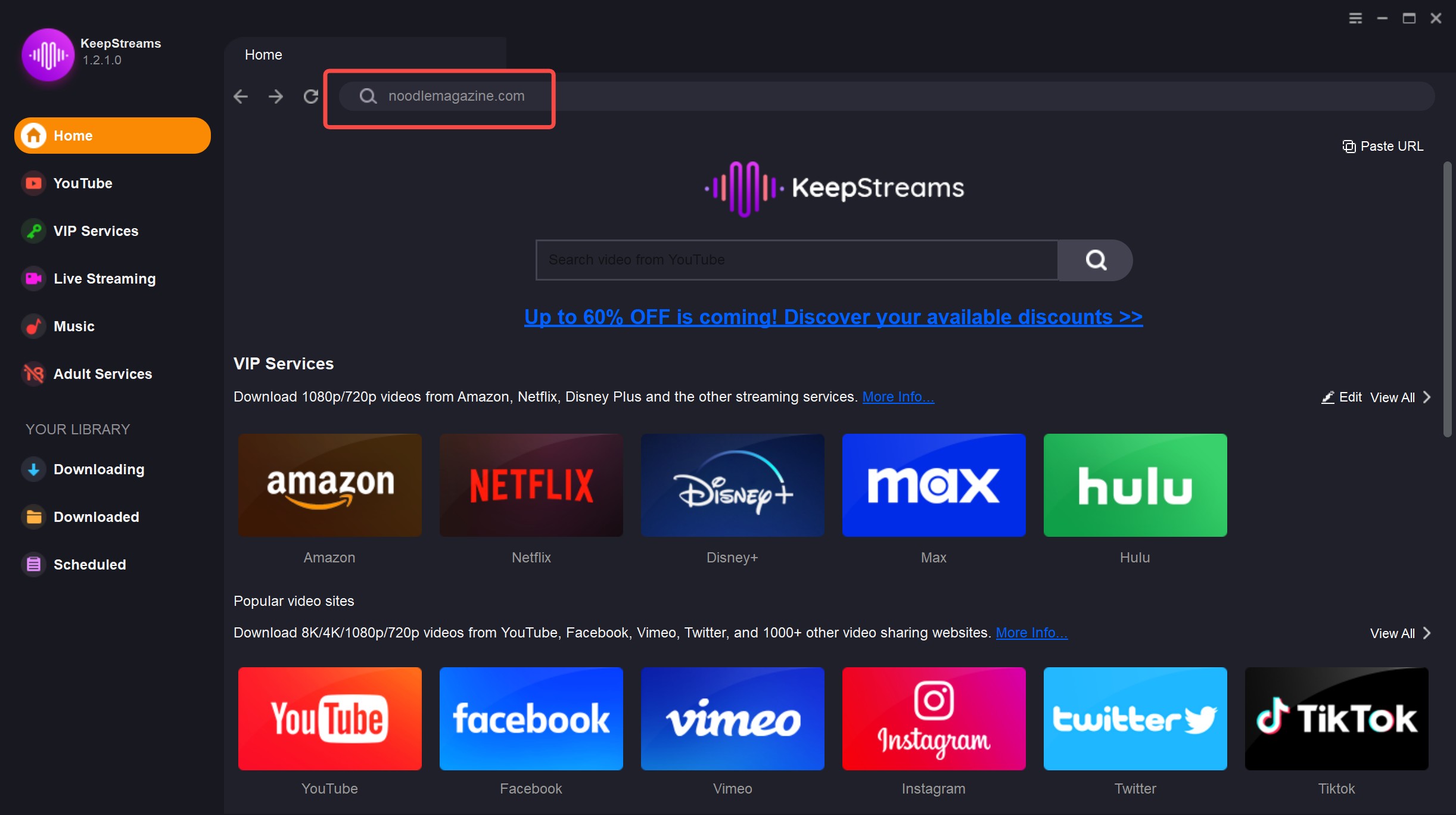Click the Search video from YouTube field
Screen dimensions: 1456x815
pyautogui.click(x=797, y=260)
